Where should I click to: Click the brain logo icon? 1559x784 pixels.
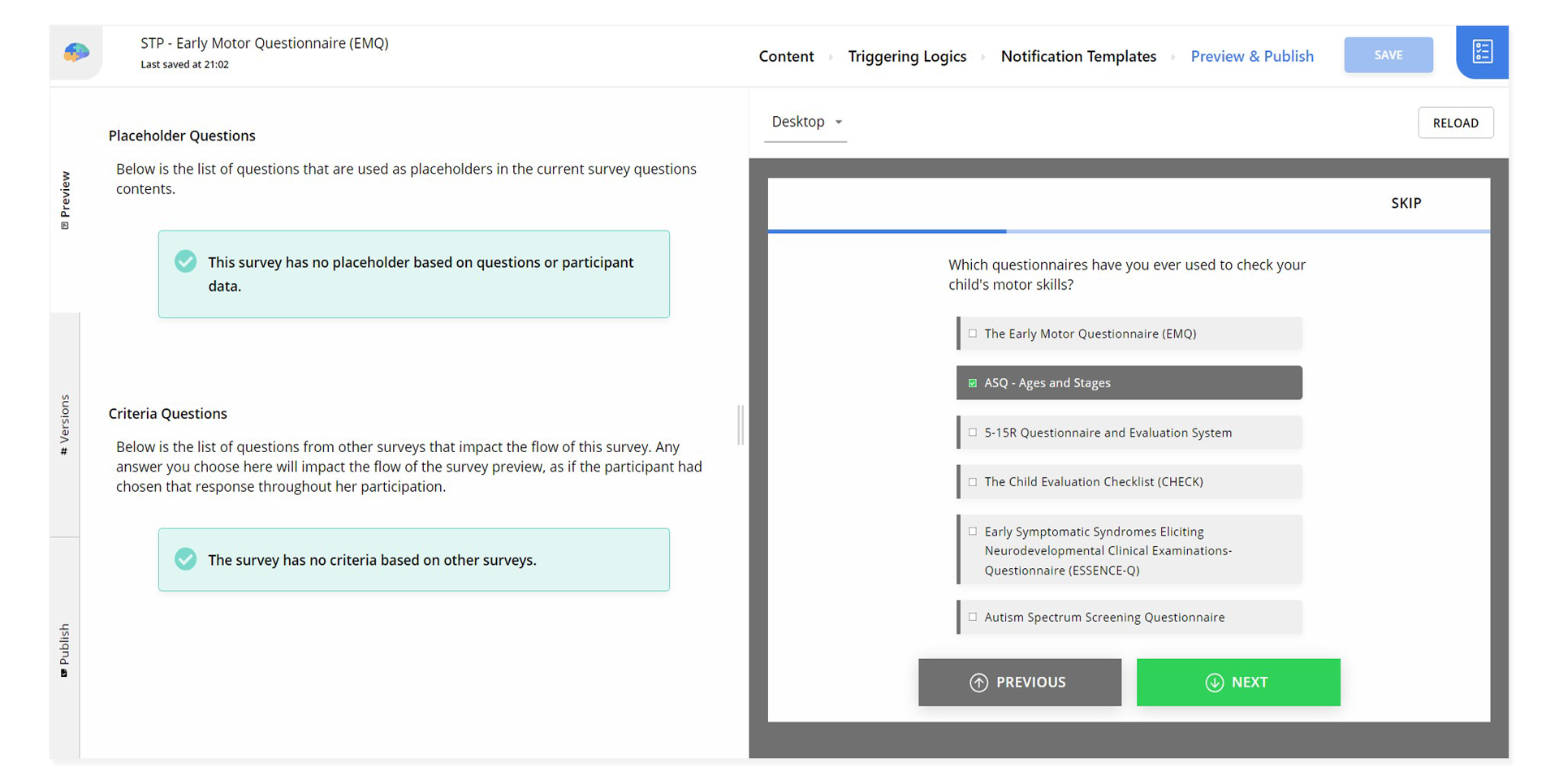pyautogui.click(x=76, y=53)
